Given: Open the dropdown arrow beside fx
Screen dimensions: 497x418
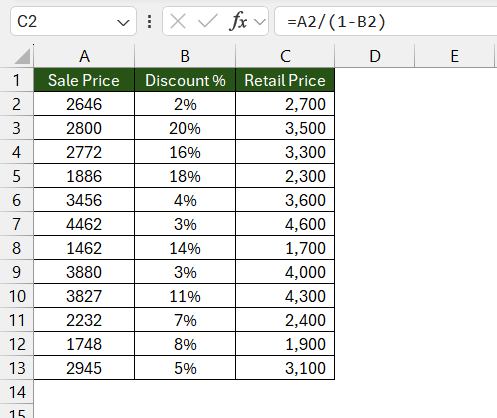Looking at the screenshot, I should 259,22.
